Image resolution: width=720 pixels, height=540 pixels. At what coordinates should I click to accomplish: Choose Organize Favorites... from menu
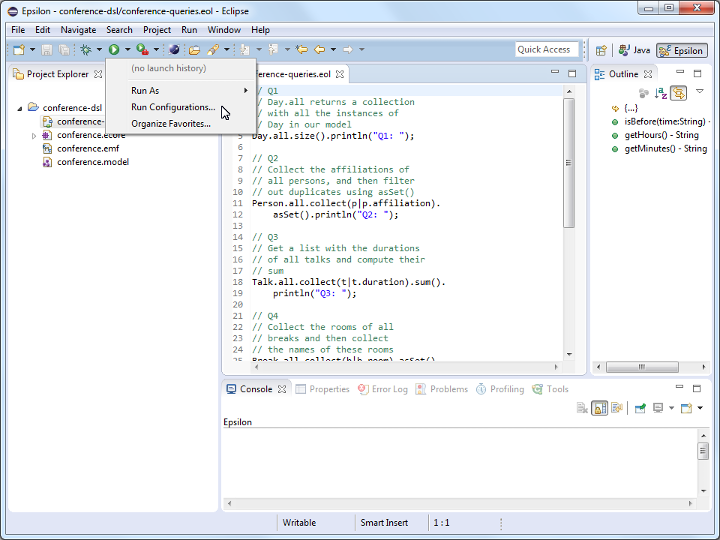[x=171, y=124]
